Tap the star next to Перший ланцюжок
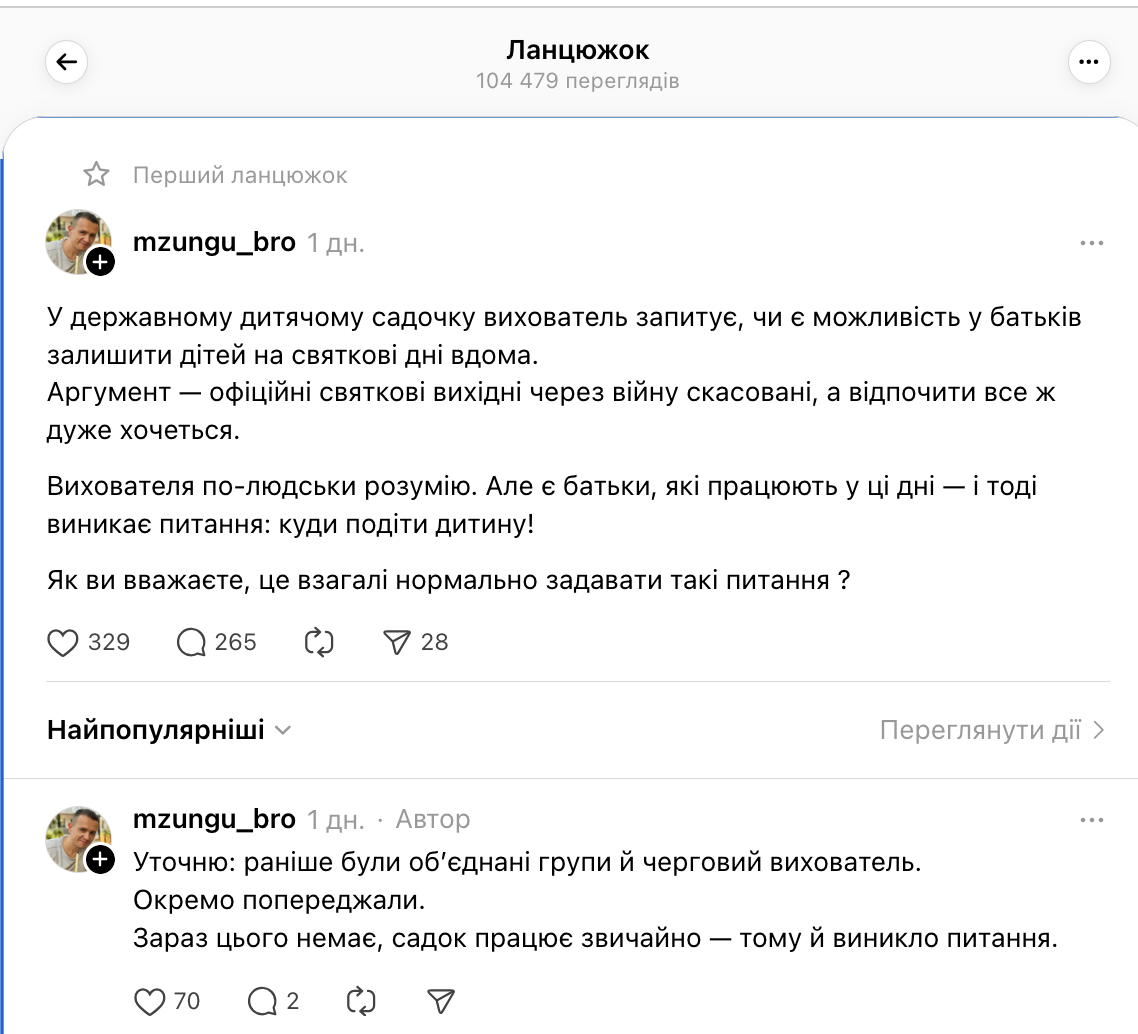Viewport: 1138px width, 1034px height. pos(95,174)
